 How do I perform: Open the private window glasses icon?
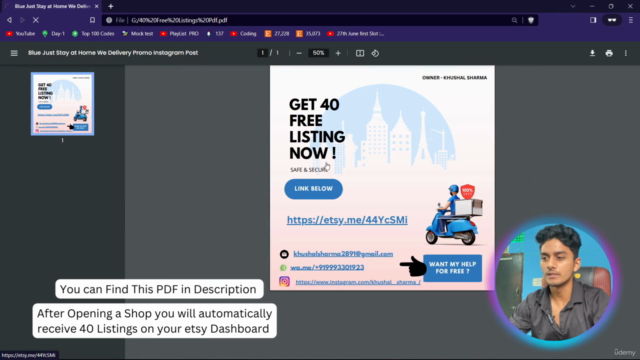[611, 20]
